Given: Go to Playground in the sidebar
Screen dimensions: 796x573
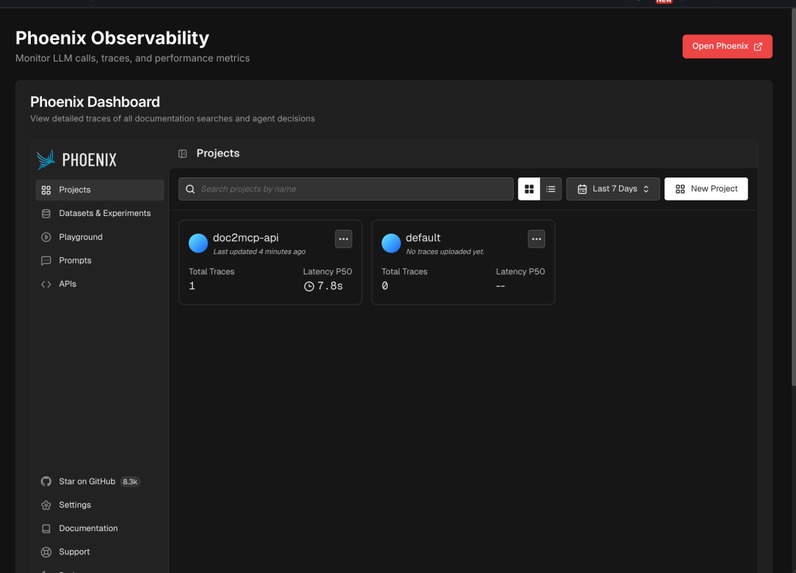Looking at the screenshot, I should [100, 237].
